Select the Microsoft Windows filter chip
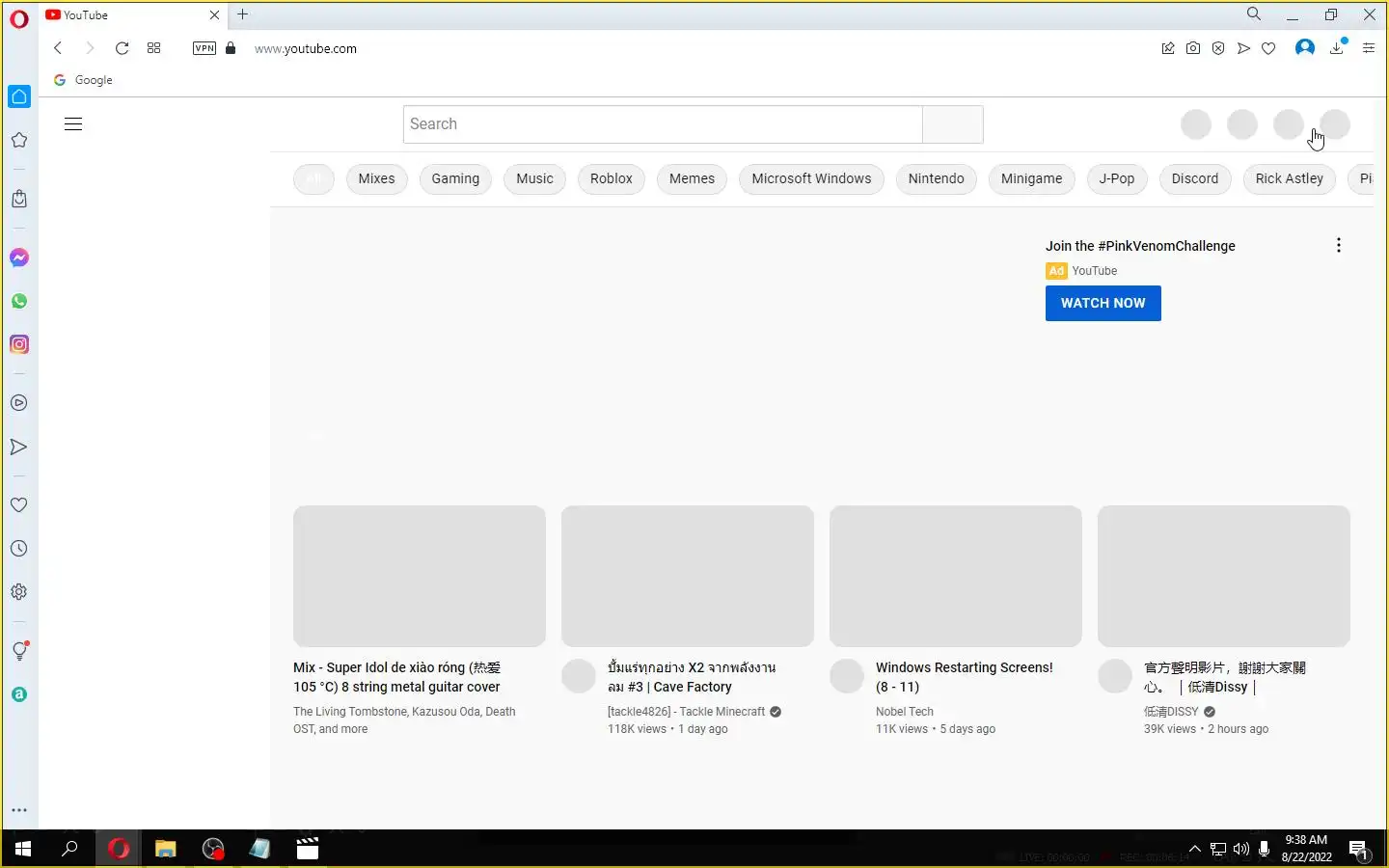Viewport: 1389px width, 868px height. click(x=811, y=178)
